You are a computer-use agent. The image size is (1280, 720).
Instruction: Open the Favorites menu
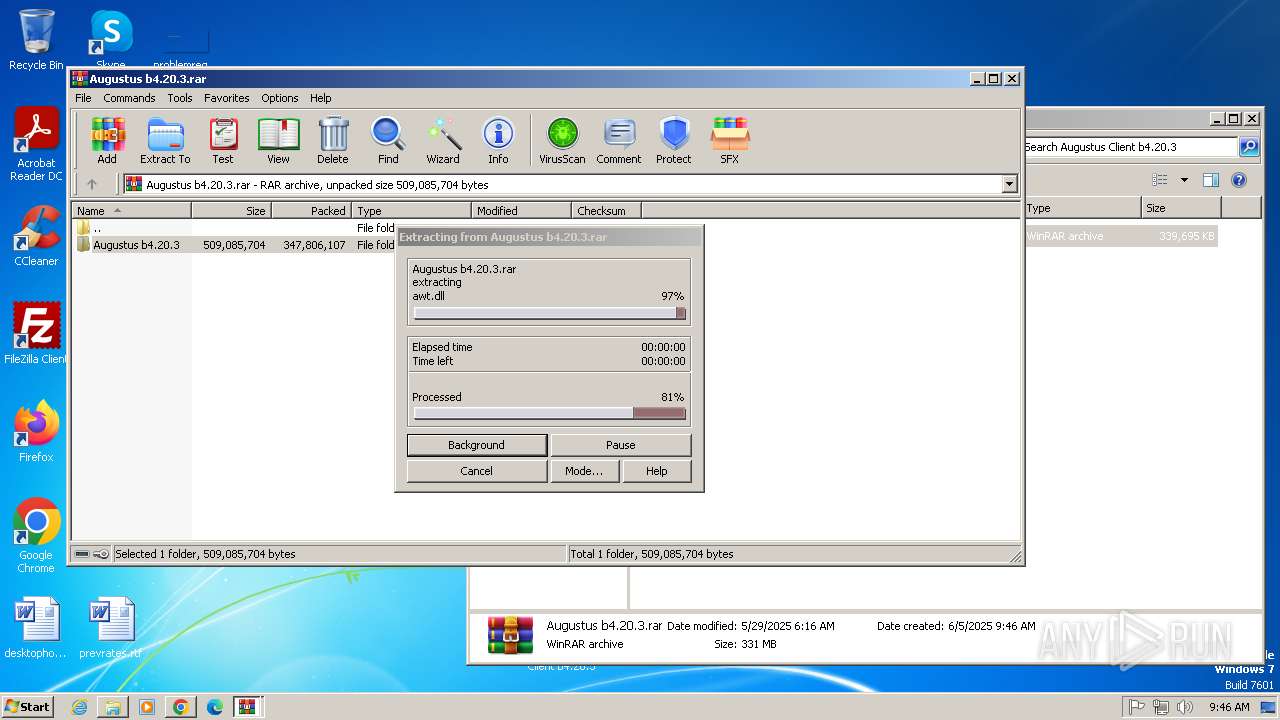point(227,98)
